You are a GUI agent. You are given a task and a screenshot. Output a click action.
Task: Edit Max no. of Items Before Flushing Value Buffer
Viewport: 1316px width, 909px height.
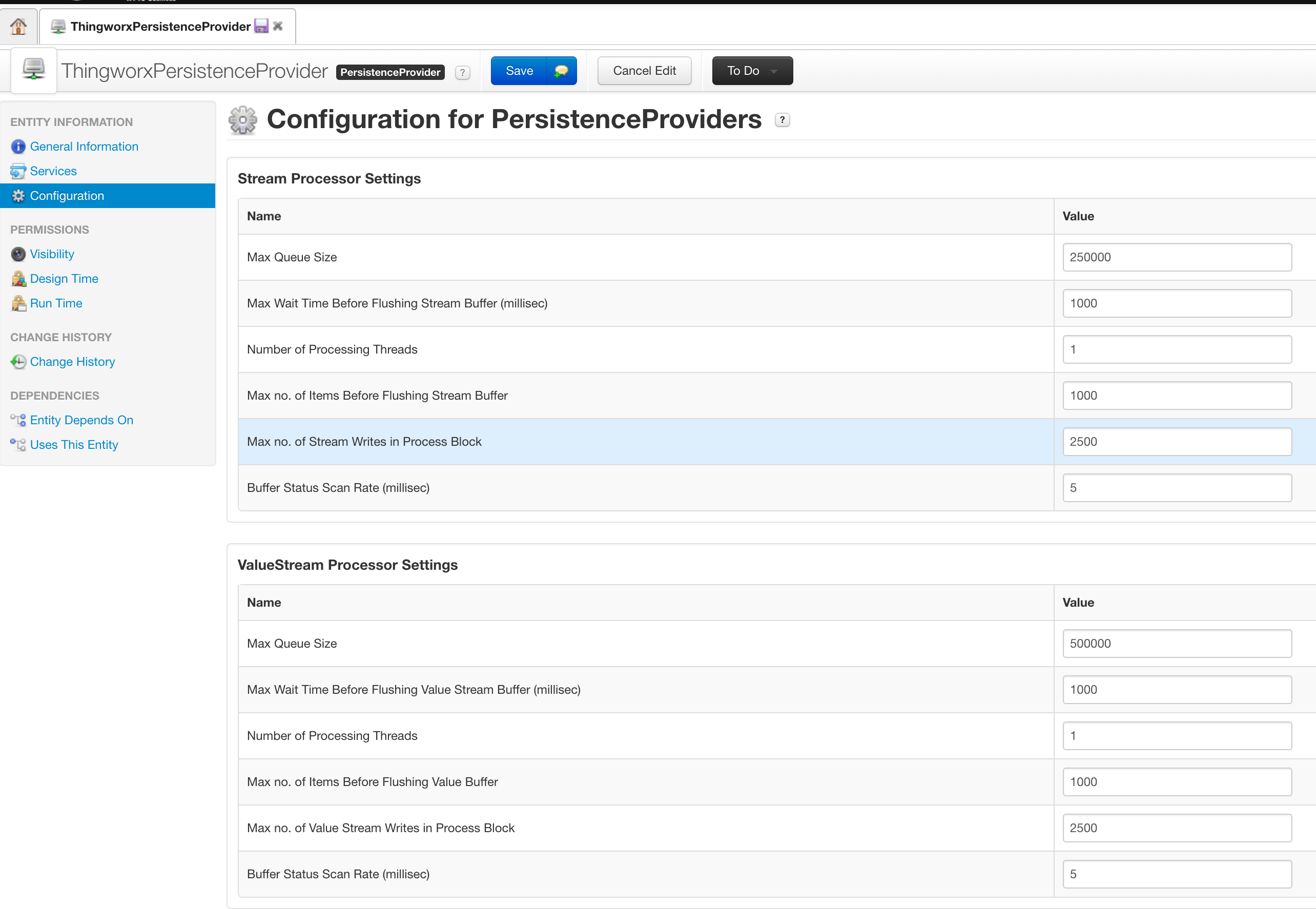click(1177, 781)
